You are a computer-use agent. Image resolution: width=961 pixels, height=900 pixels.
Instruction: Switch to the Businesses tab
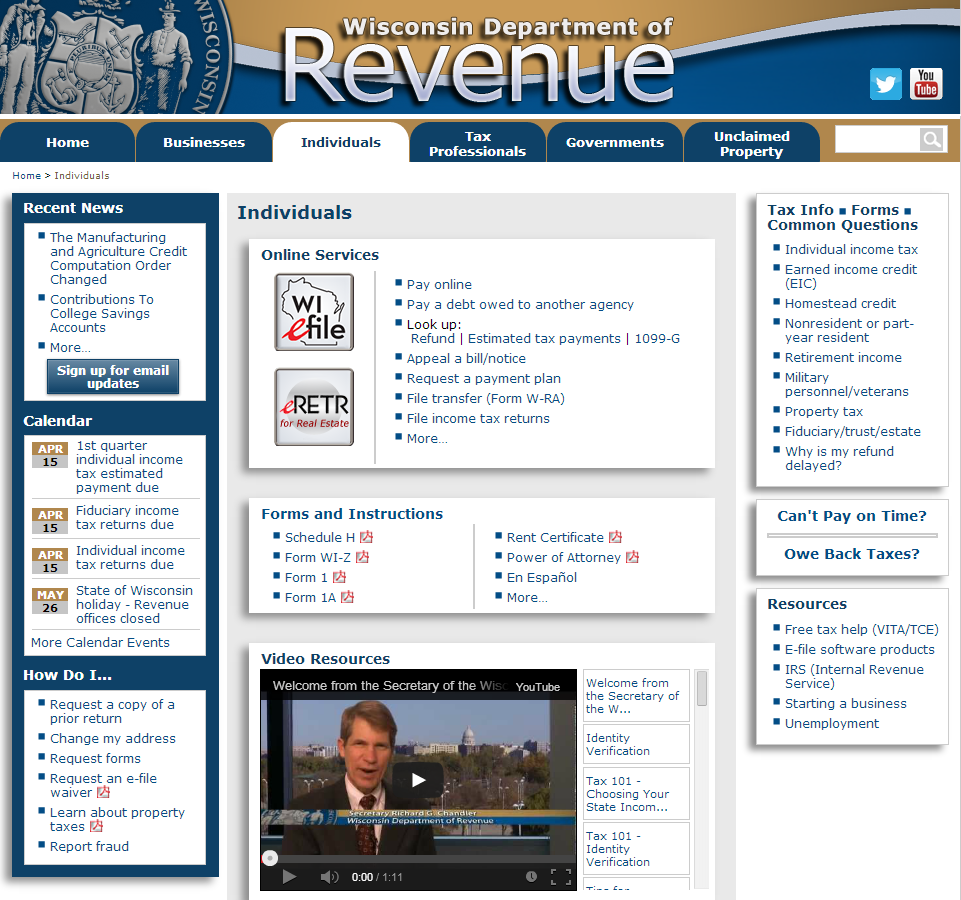(204, 142)
